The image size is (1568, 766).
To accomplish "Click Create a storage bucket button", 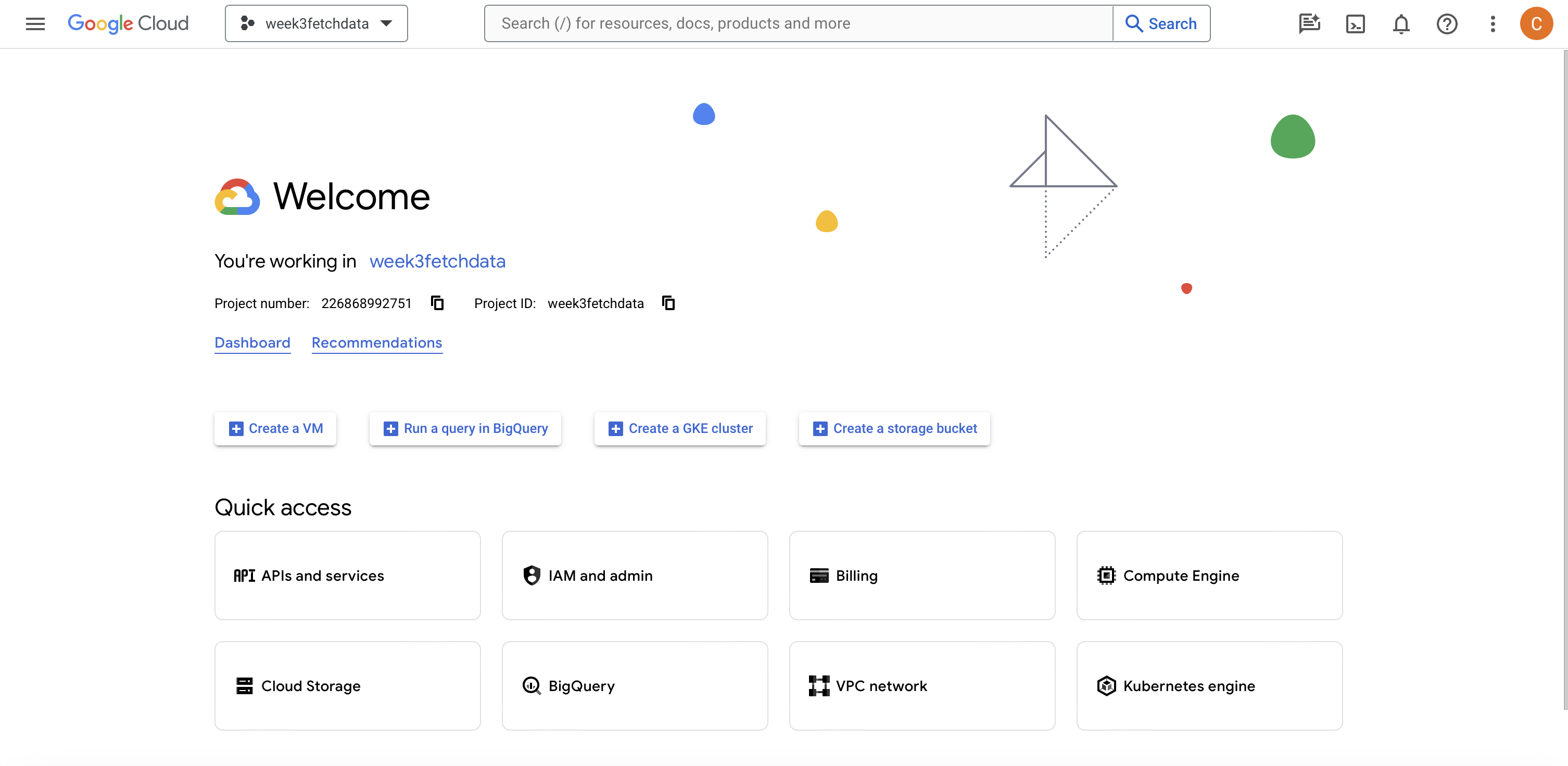I will 894,428.
